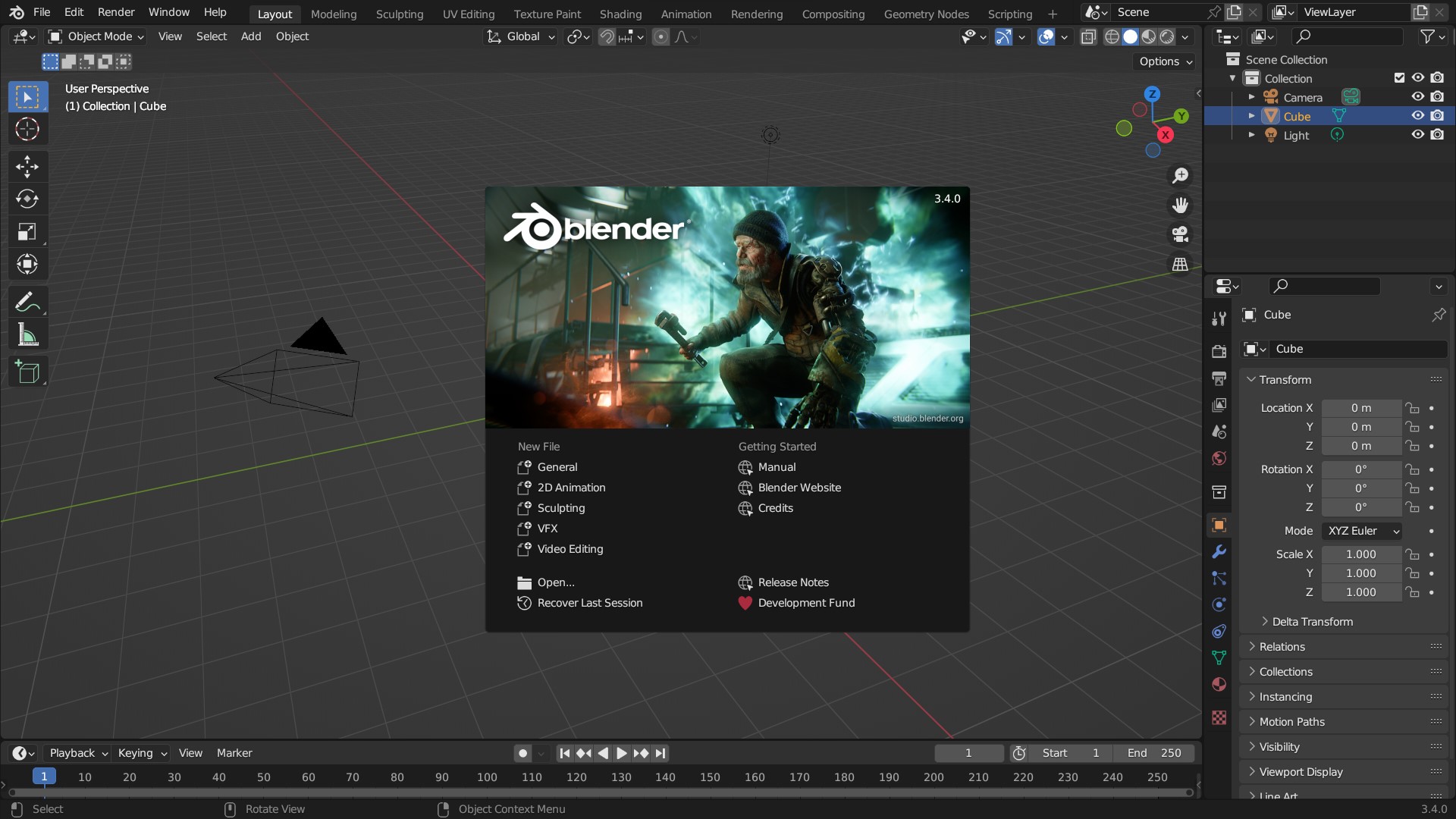
Task: Select the Measure ruler tool
Action: (x=27, y=334)
